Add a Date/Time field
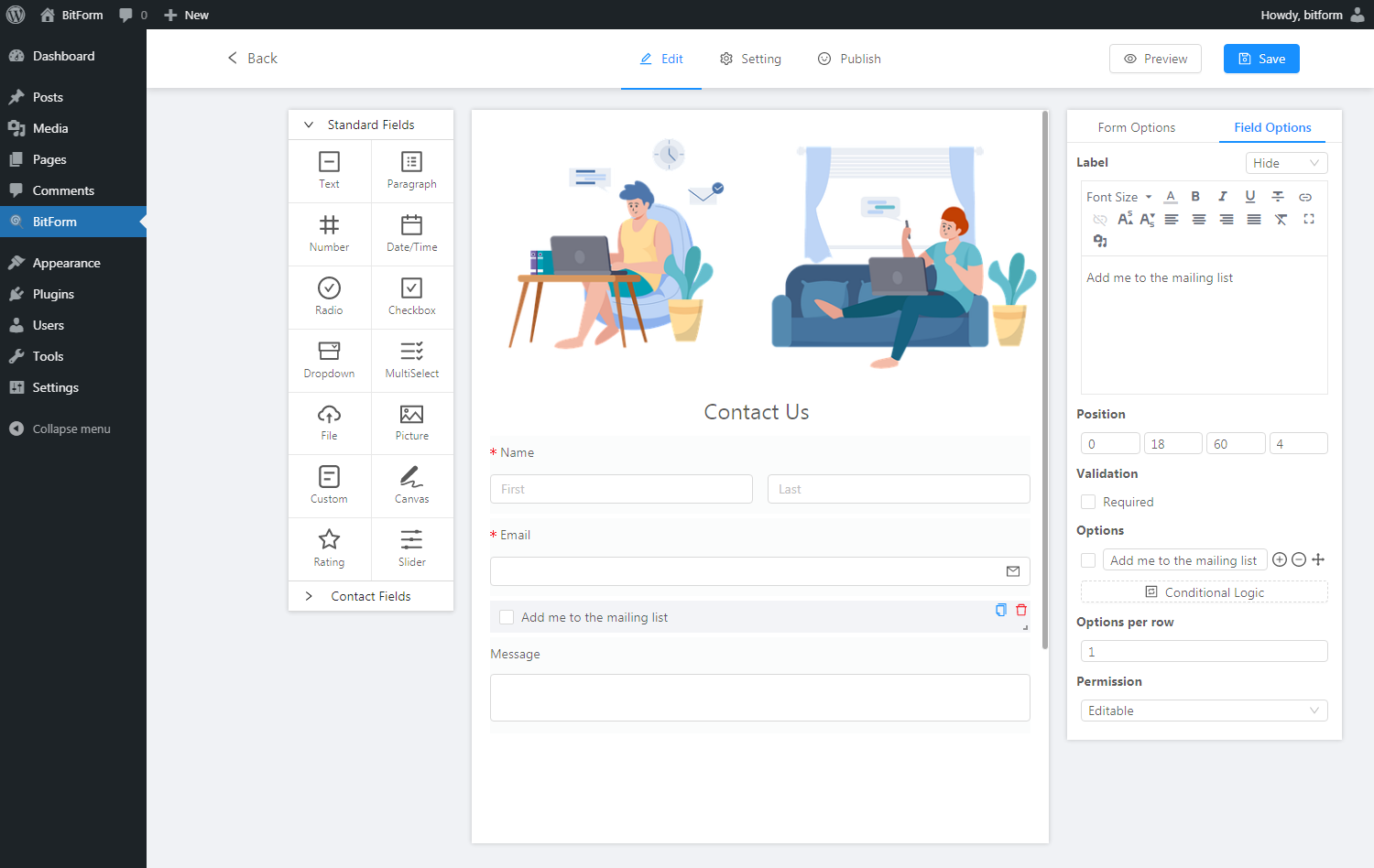Viewport: 1374px width, 868px height. pos(412,234)
